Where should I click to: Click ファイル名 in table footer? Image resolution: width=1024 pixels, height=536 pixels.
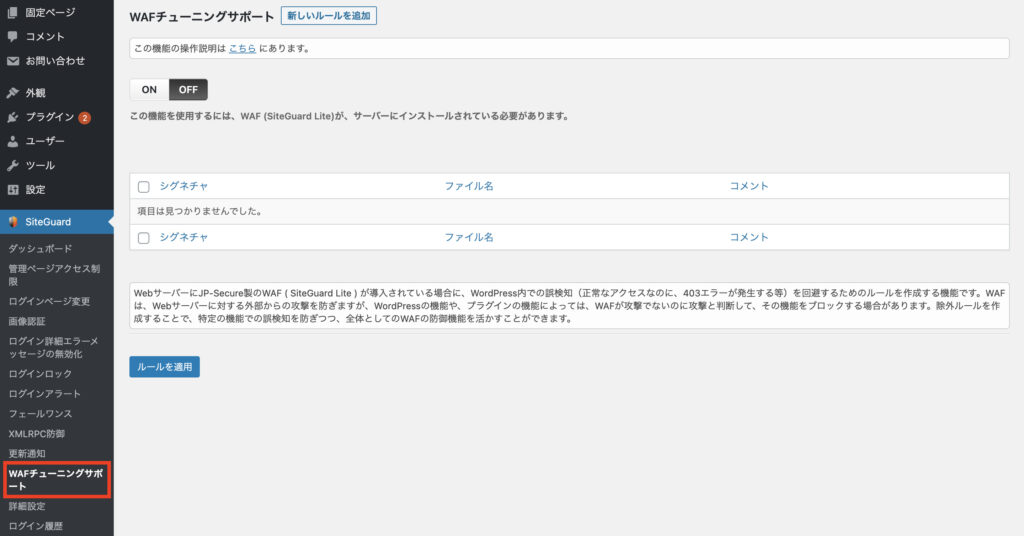(x=469, y=237)
